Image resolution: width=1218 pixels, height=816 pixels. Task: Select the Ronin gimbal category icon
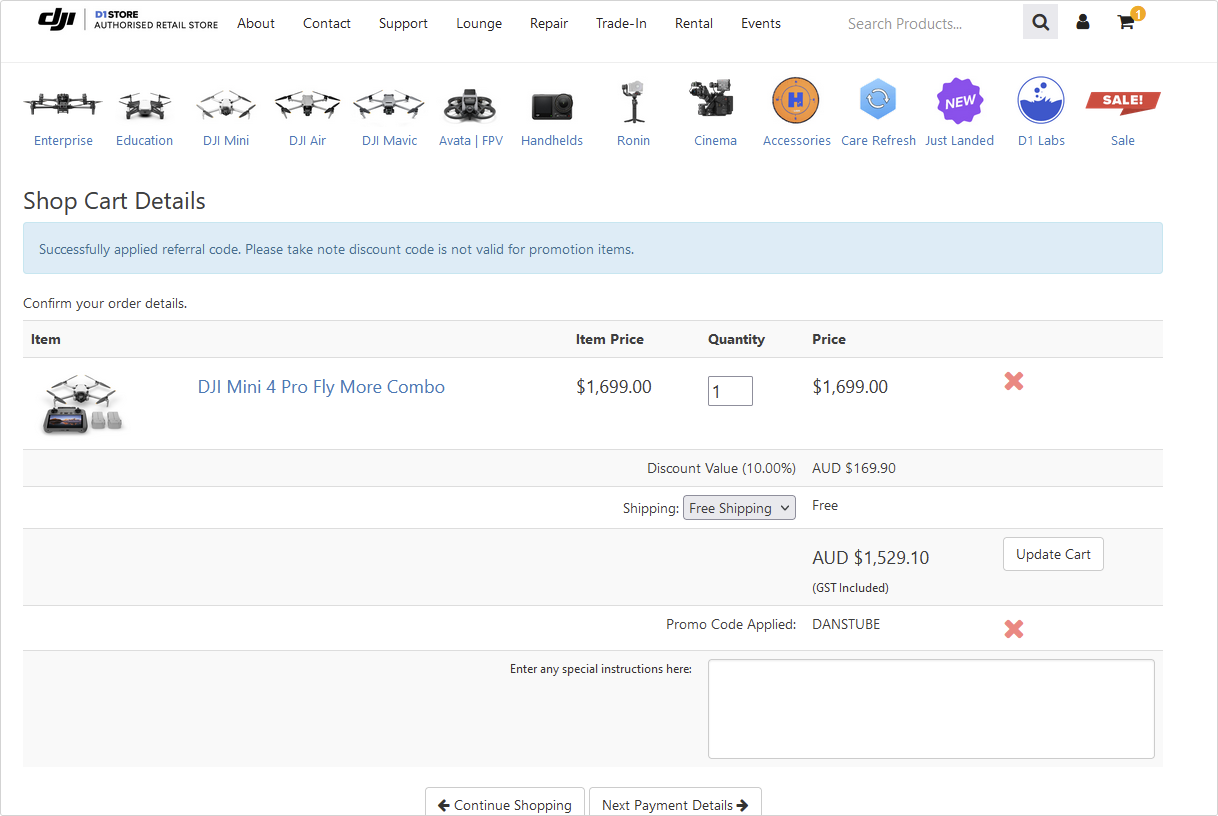coord(633,101)
